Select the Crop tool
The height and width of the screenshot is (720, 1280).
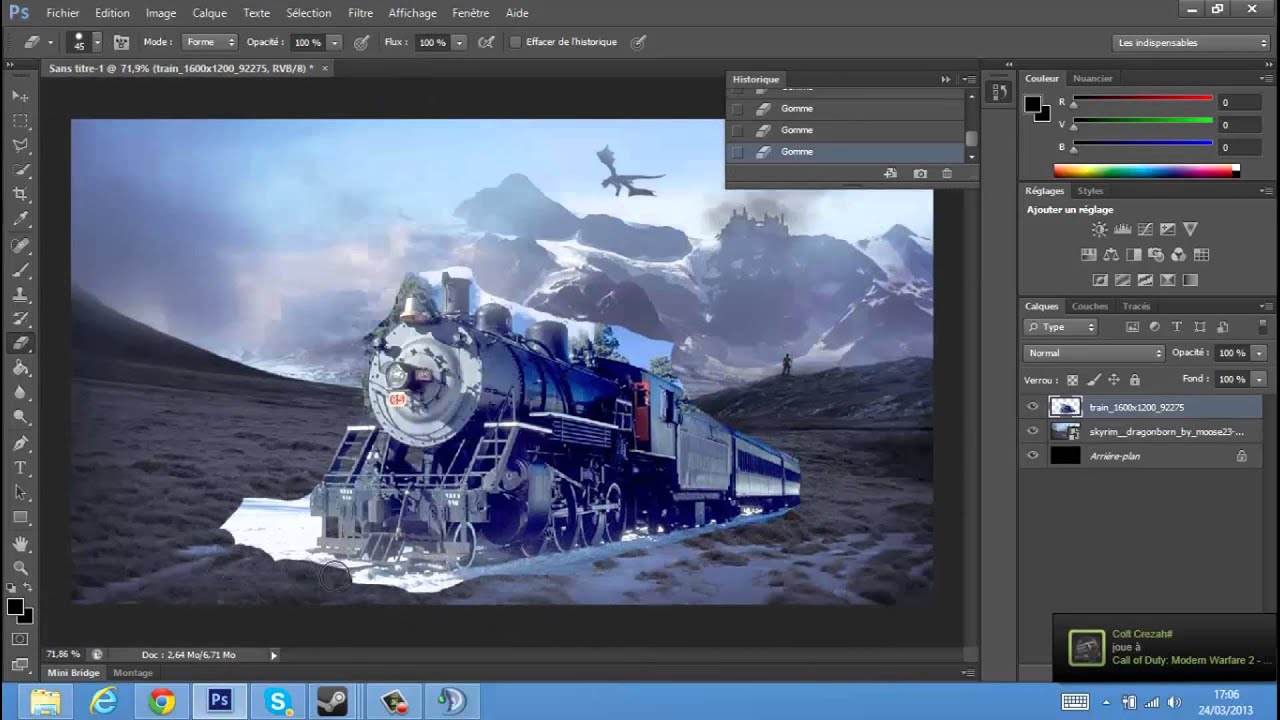(x=20, y=195)
